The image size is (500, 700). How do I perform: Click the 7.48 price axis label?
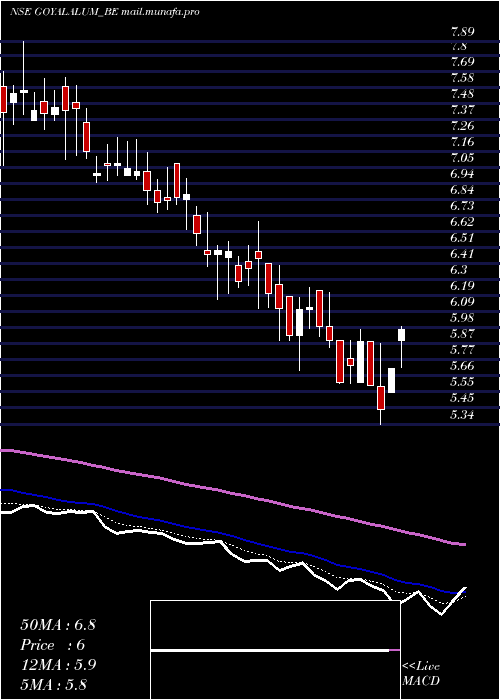[462, 94]
